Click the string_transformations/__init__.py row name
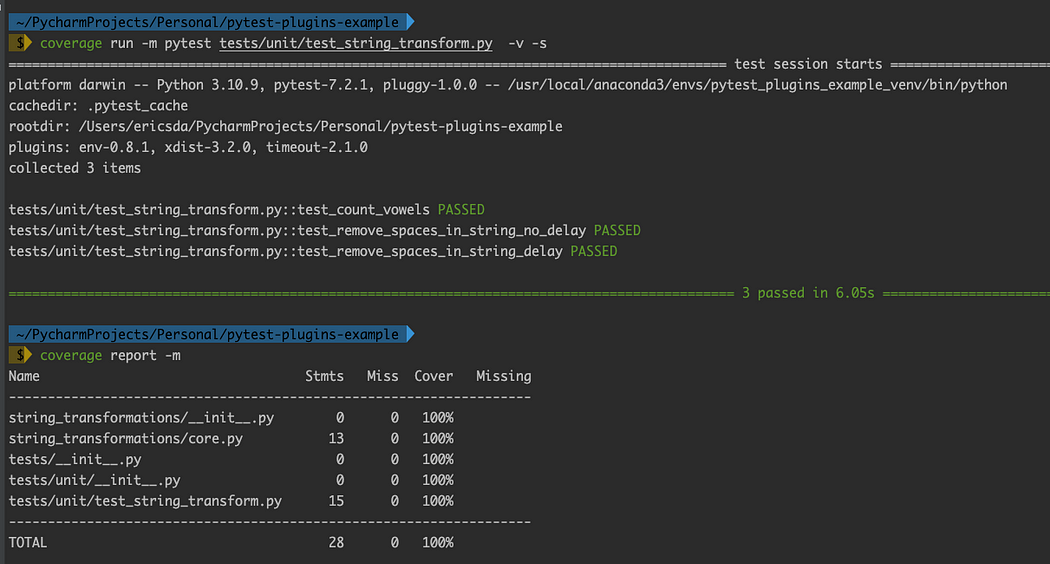This screenshot has width=1050, height=564. pyautogui.click(x=141, y=418)
